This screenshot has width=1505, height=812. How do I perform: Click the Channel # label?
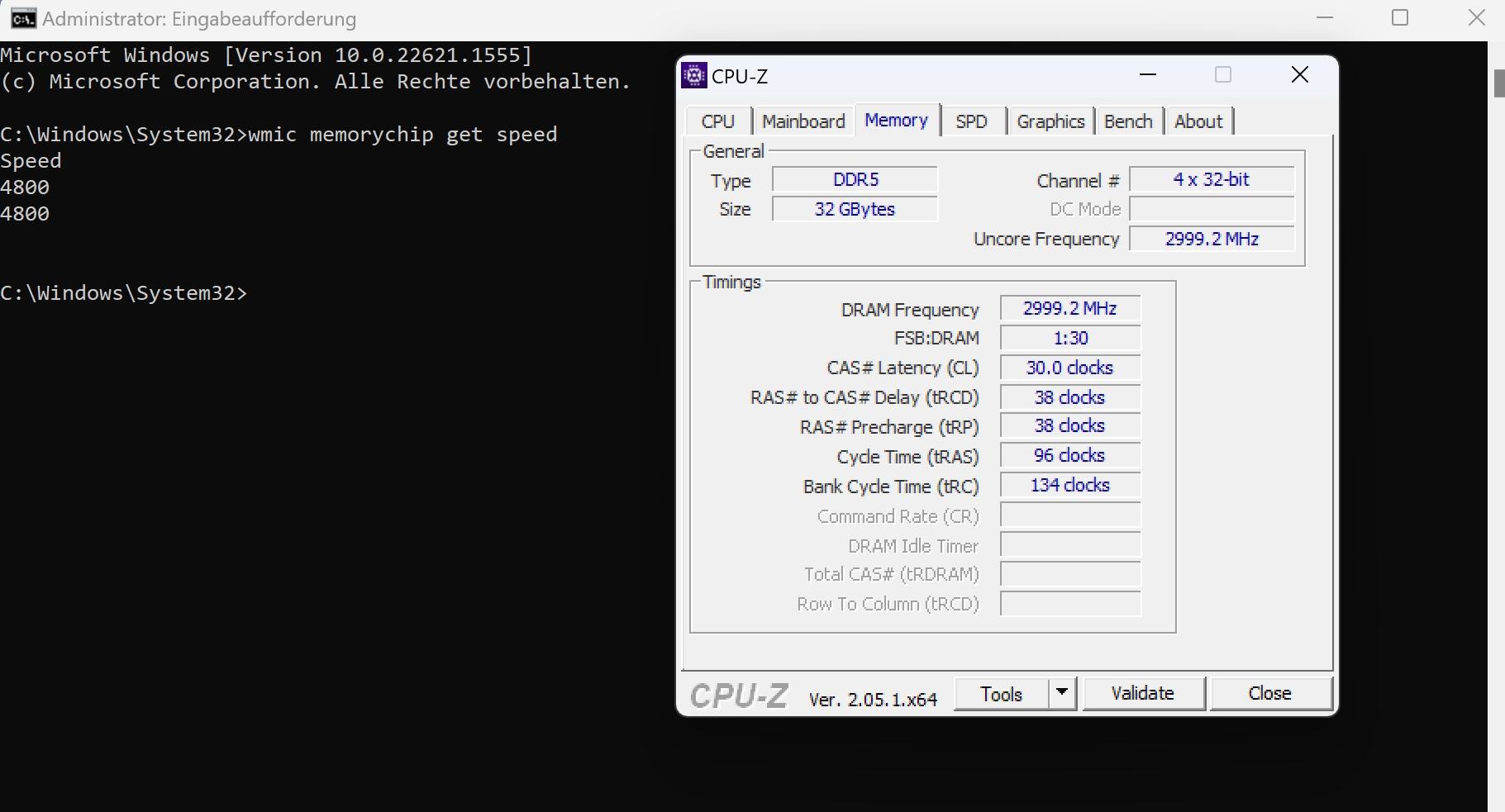pos(1079,181)
